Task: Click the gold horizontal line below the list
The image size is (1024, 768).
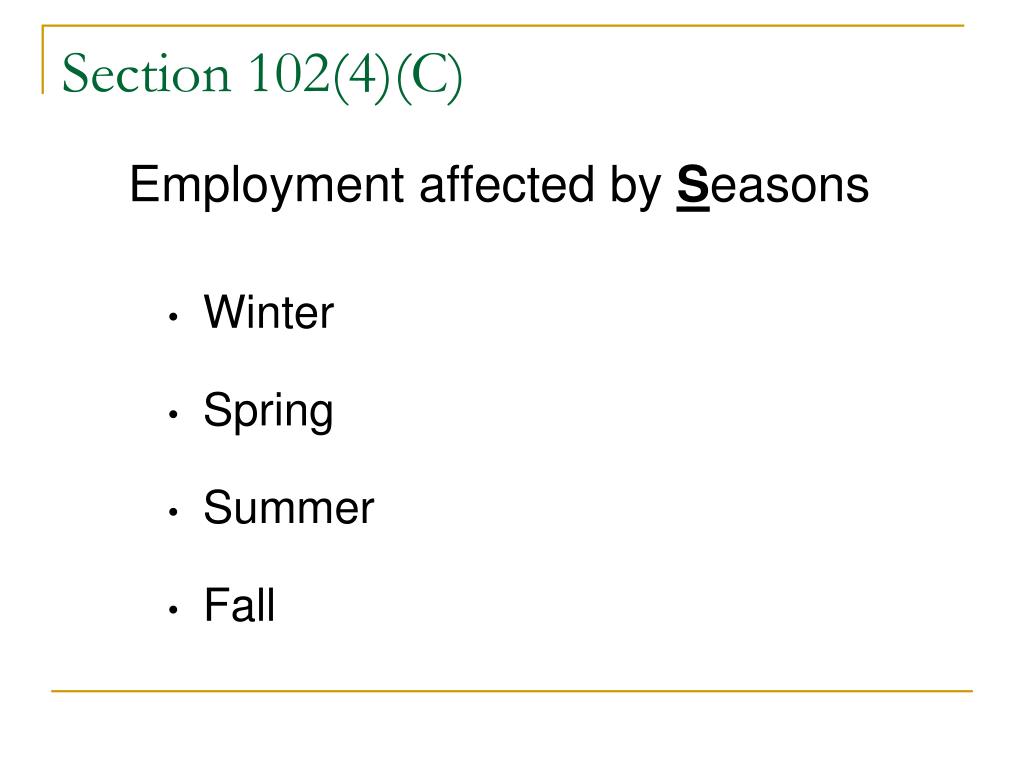Action: (512, 690)
